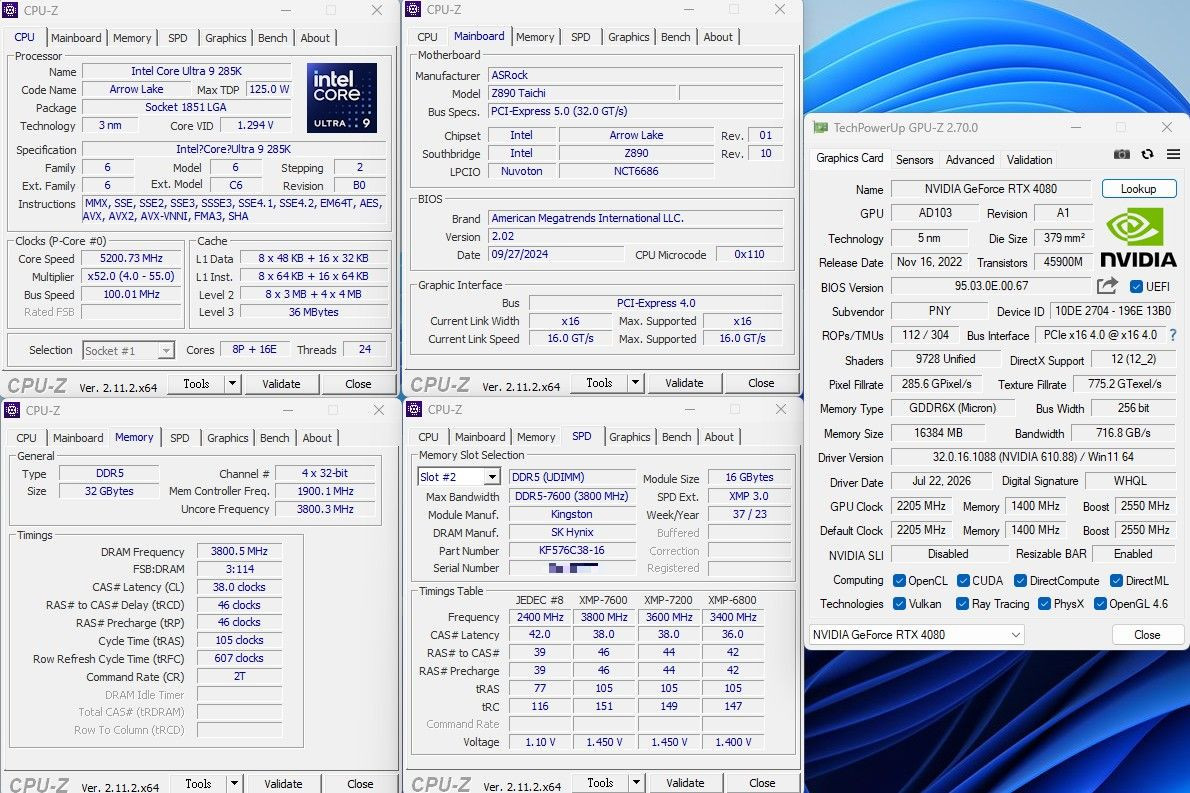The image size is (1190, 793).
Task: Click the title bar icon of the CPU-Z Mainboard window
Action: (x=414, y=9)
